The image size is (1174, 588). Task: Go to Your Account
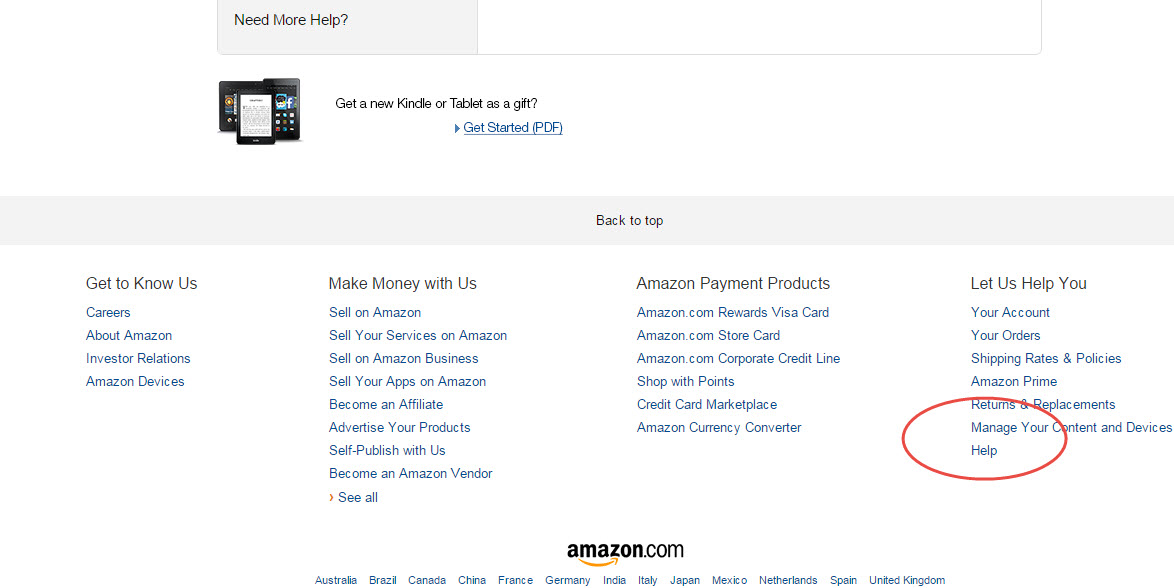coord(1010,312)
